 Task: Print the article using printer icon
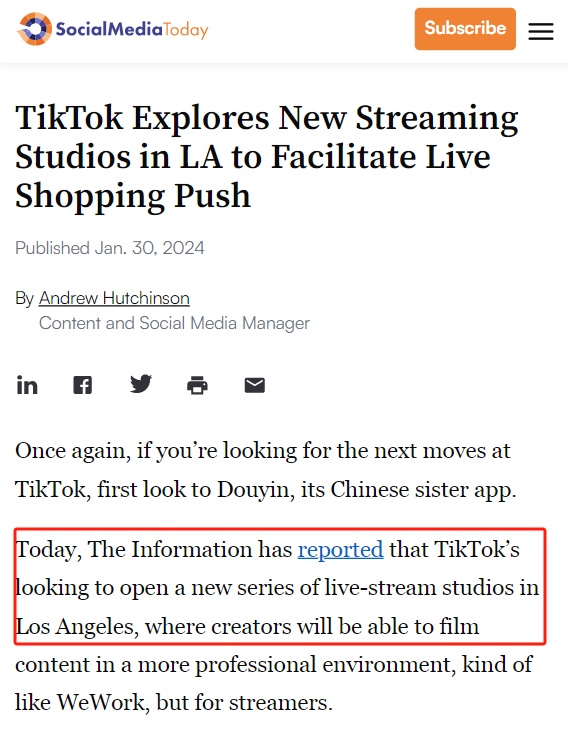tap(197, 385)
